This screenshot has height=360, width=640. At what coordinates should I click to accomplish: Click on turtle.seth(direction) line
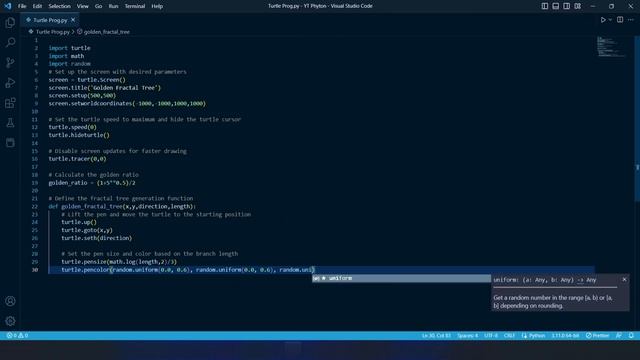[97, 238]
